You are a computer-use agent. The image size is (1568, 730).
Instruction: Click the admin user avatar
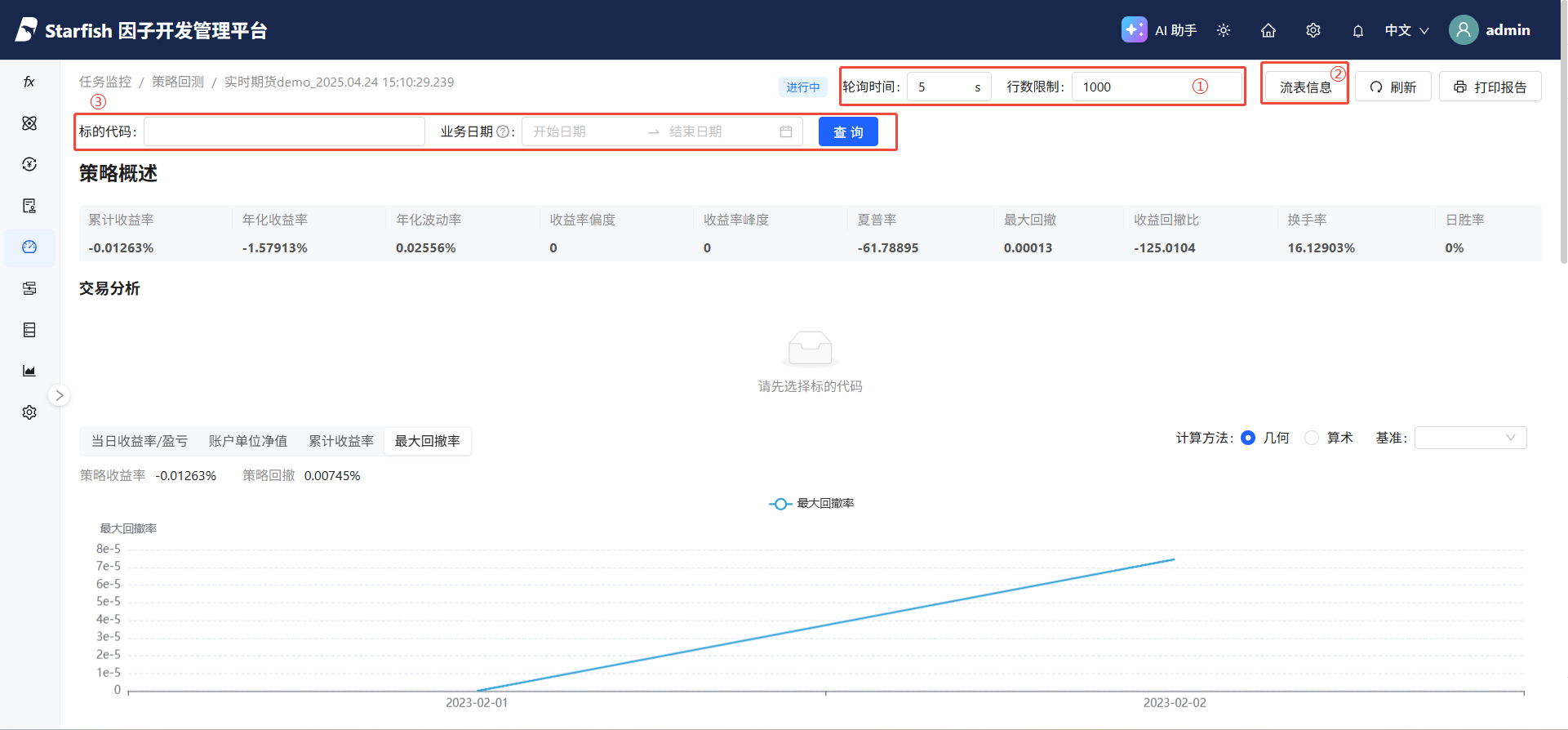pos(1464,30)
